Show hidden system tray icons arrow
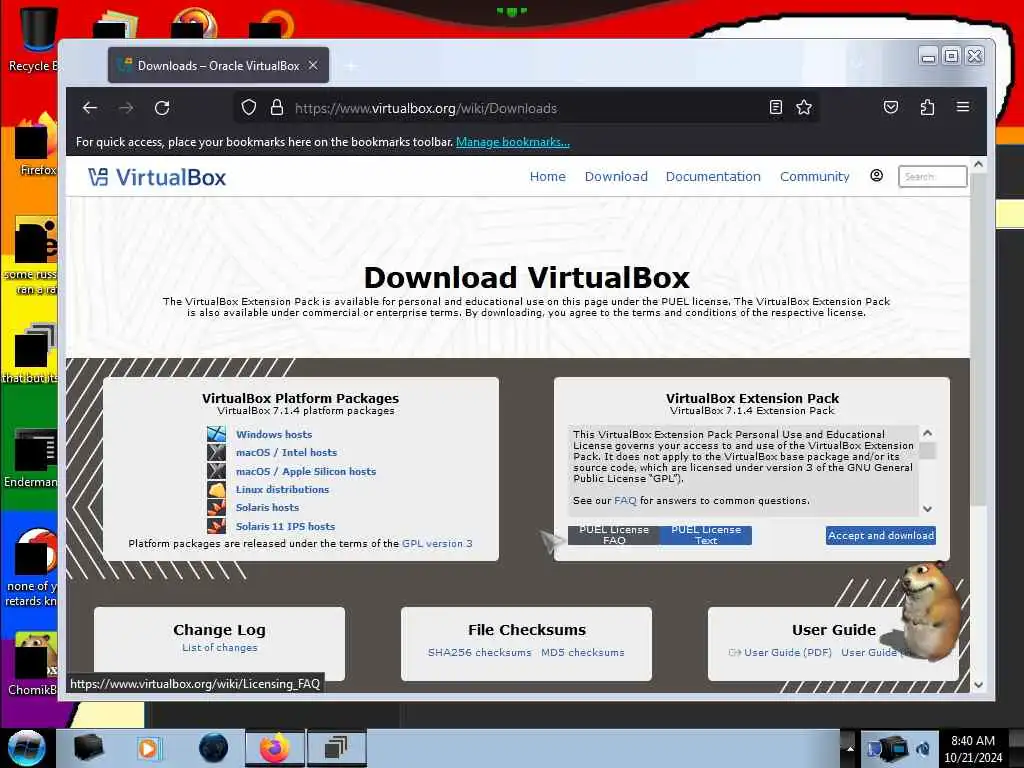1024x768 pixels. click(850, 748)
